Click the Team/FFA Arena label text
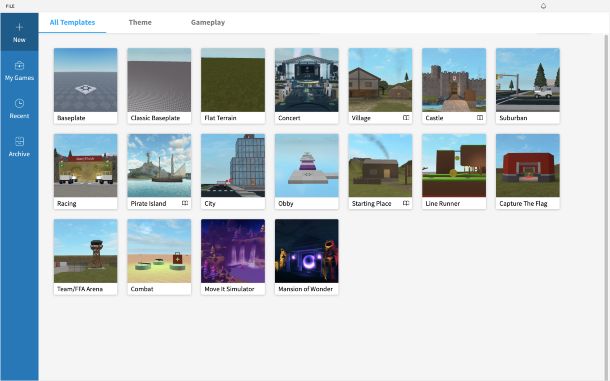 tap(80, 289)
